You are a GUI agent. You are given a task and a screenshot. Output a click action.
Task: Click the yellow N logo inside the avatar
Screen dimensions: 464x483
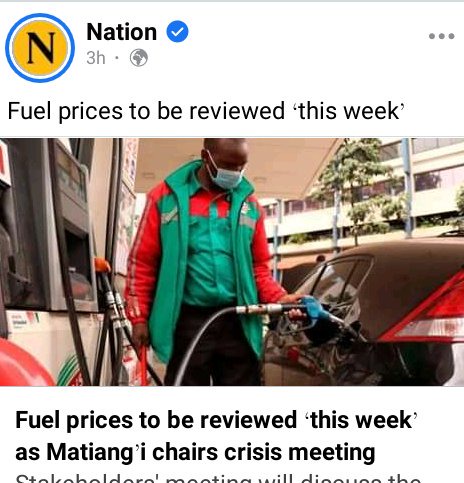point(40,48)
